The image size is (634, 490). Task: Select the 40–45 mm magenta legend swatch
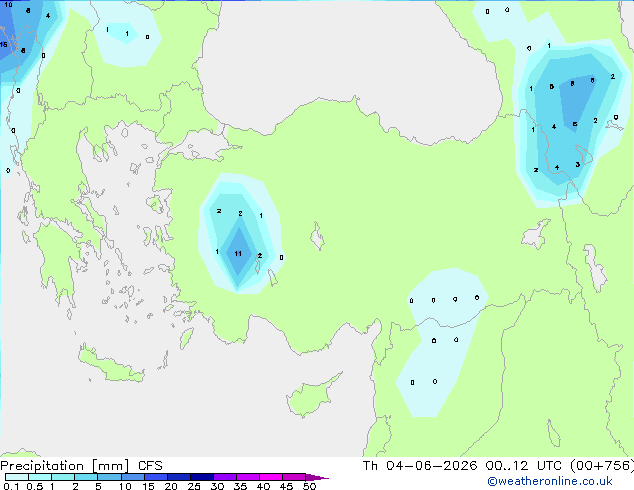point(271,477)
